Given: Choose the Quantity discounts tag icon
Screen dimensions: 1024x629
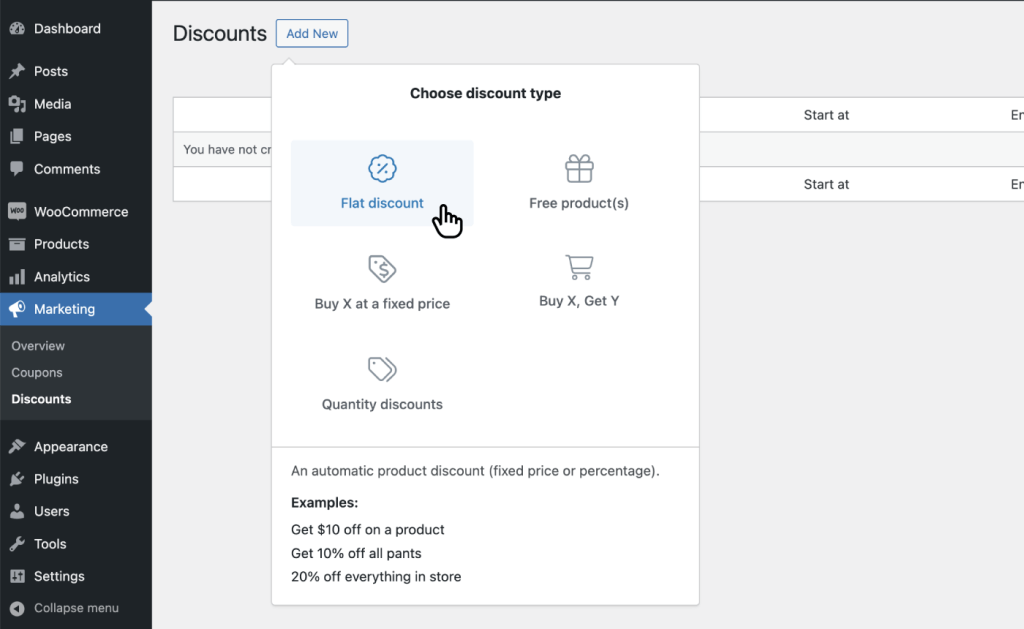Looking at the screenshot, I should point(382,370).
